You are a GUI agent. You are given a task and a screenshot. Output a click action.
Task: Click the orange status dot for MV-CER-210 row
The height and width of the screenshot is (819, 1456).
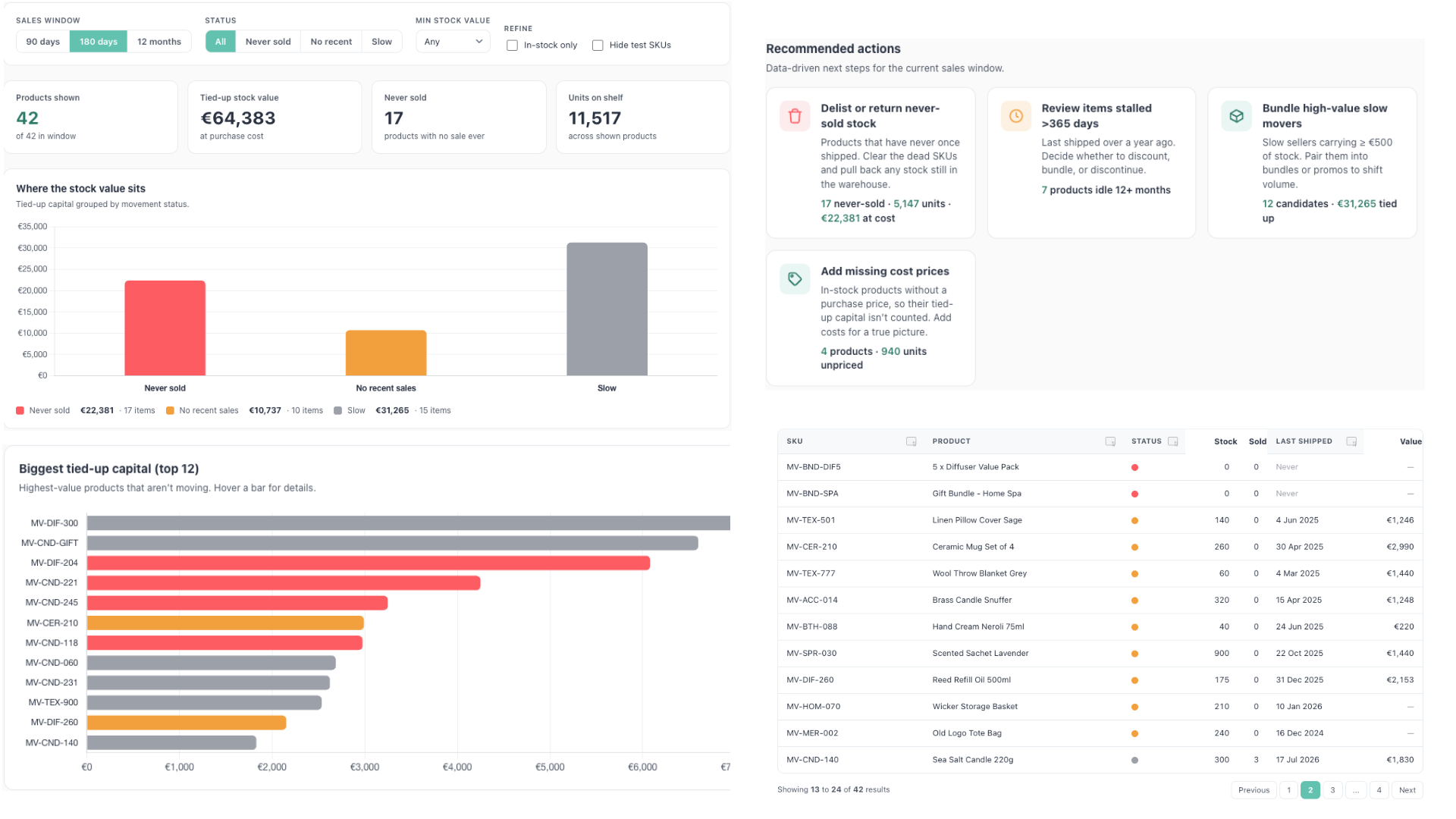click(x=1134, y=547)
